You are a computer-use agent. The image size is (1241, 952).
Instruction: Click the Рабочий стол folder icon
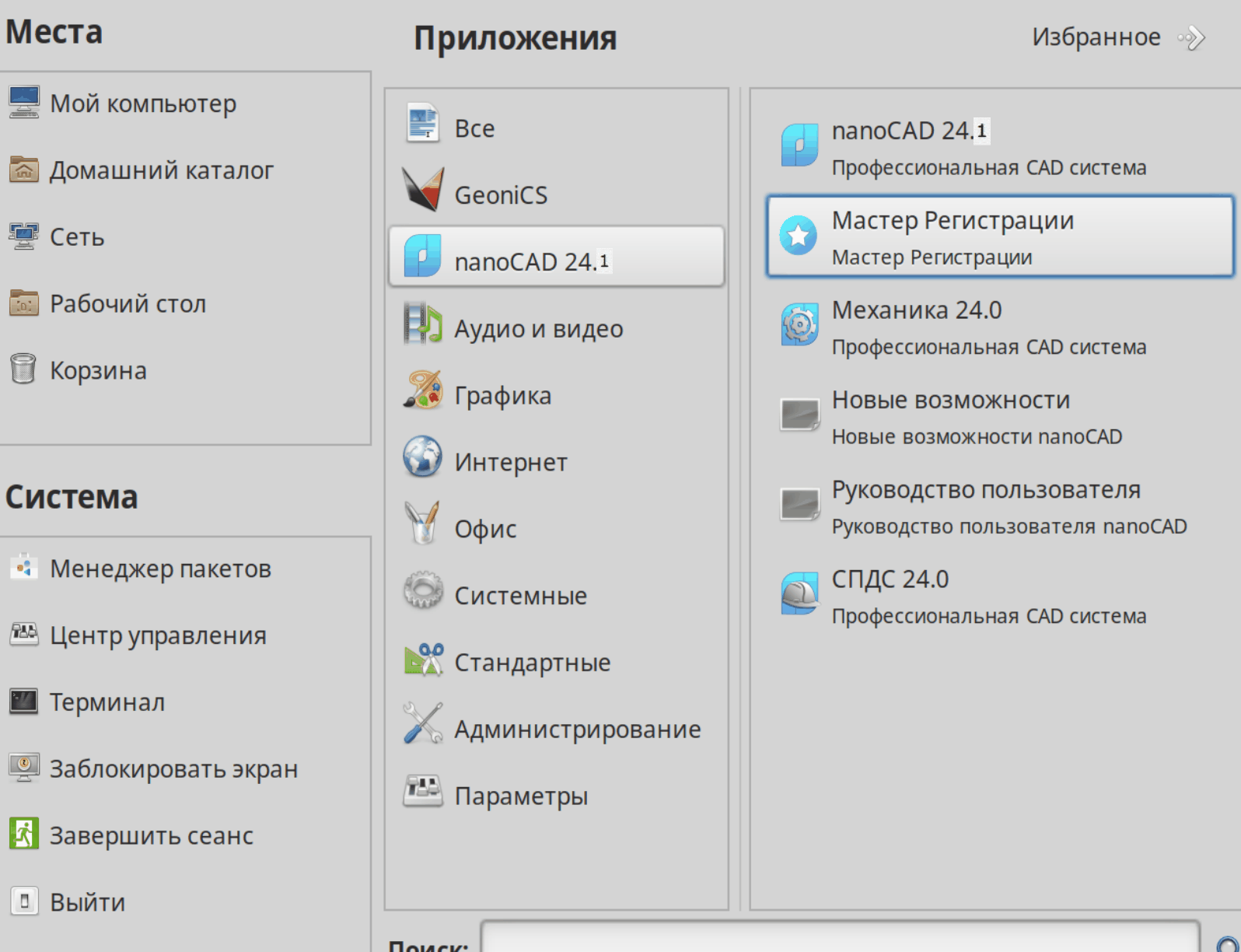(x=24, y=303)
